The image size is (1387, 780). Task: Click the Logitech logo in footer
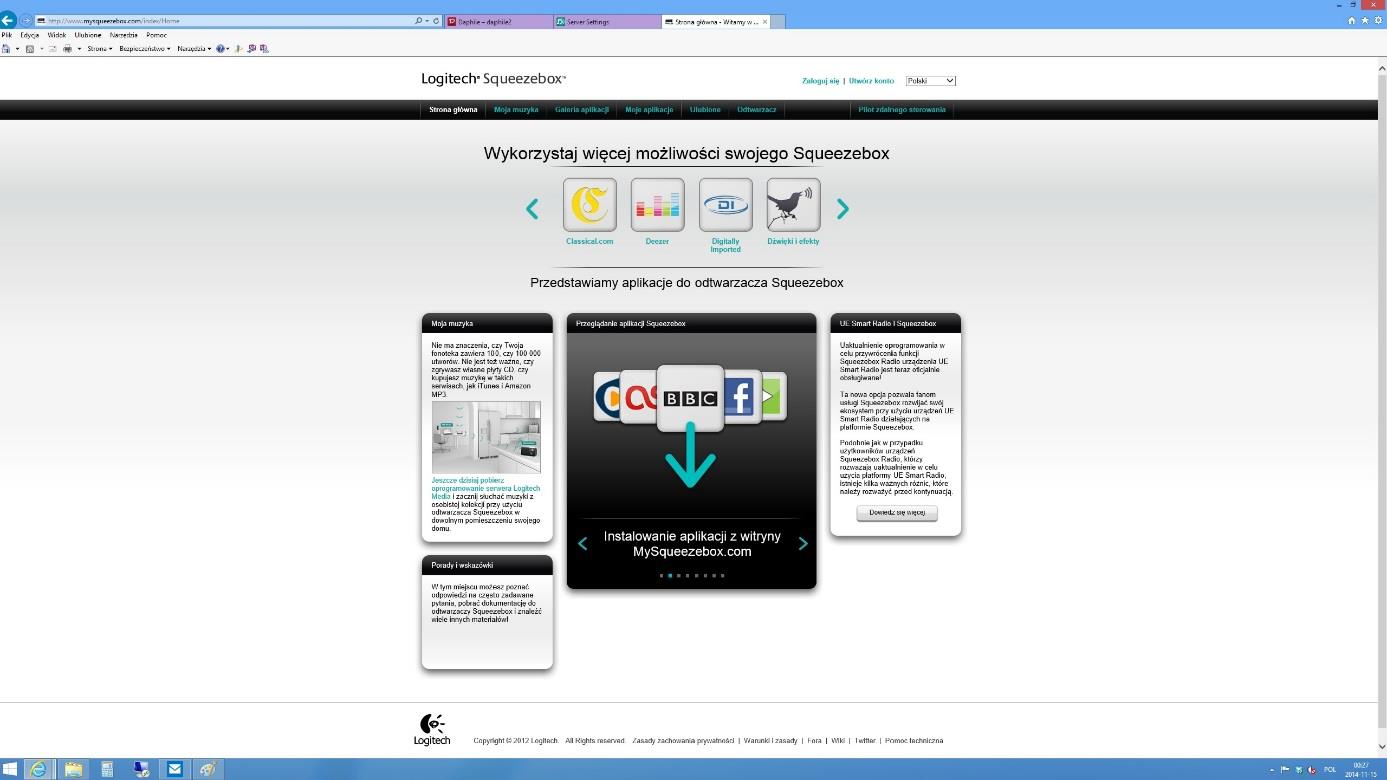coord(432,729)
